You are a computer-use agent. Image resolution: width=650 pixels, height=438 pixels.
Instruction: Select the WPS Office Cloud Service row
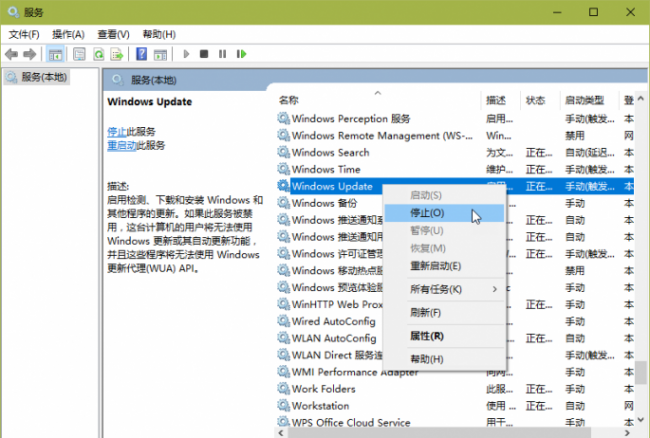coord(455,422)
